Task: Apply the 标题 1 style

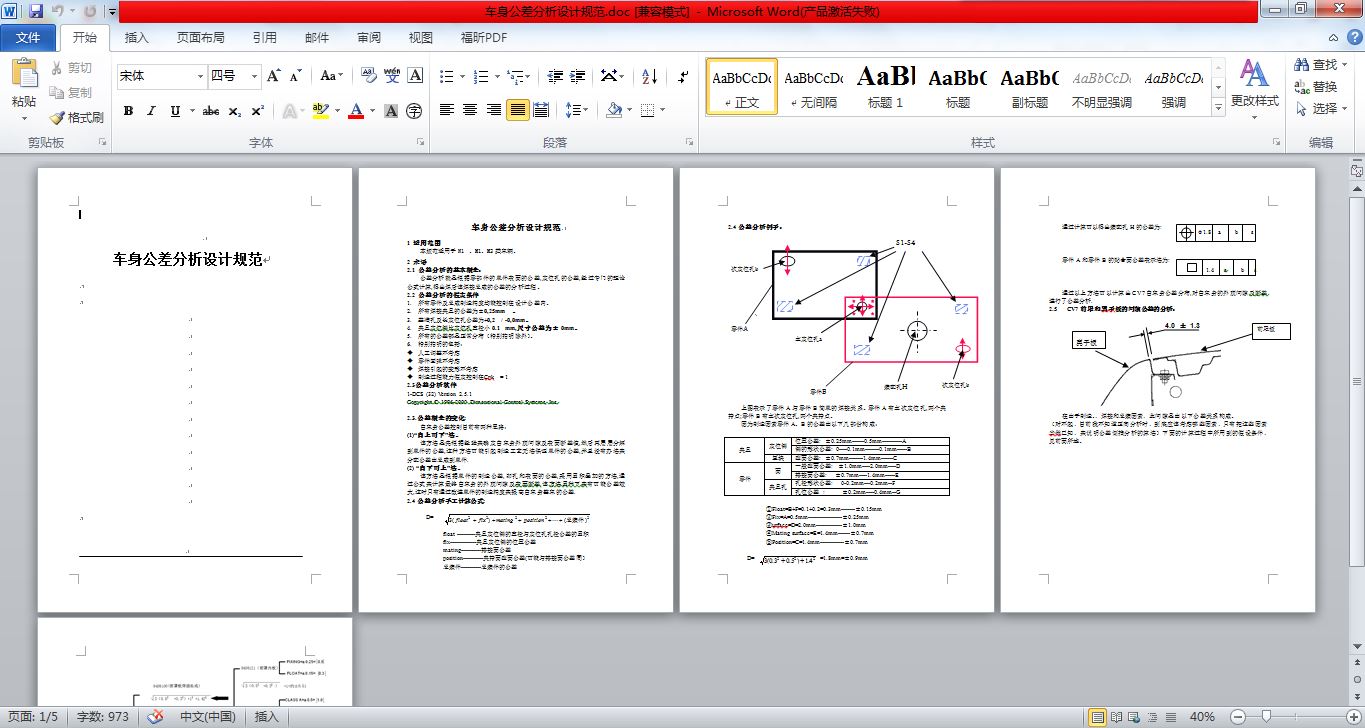Action: click(886, 86)
